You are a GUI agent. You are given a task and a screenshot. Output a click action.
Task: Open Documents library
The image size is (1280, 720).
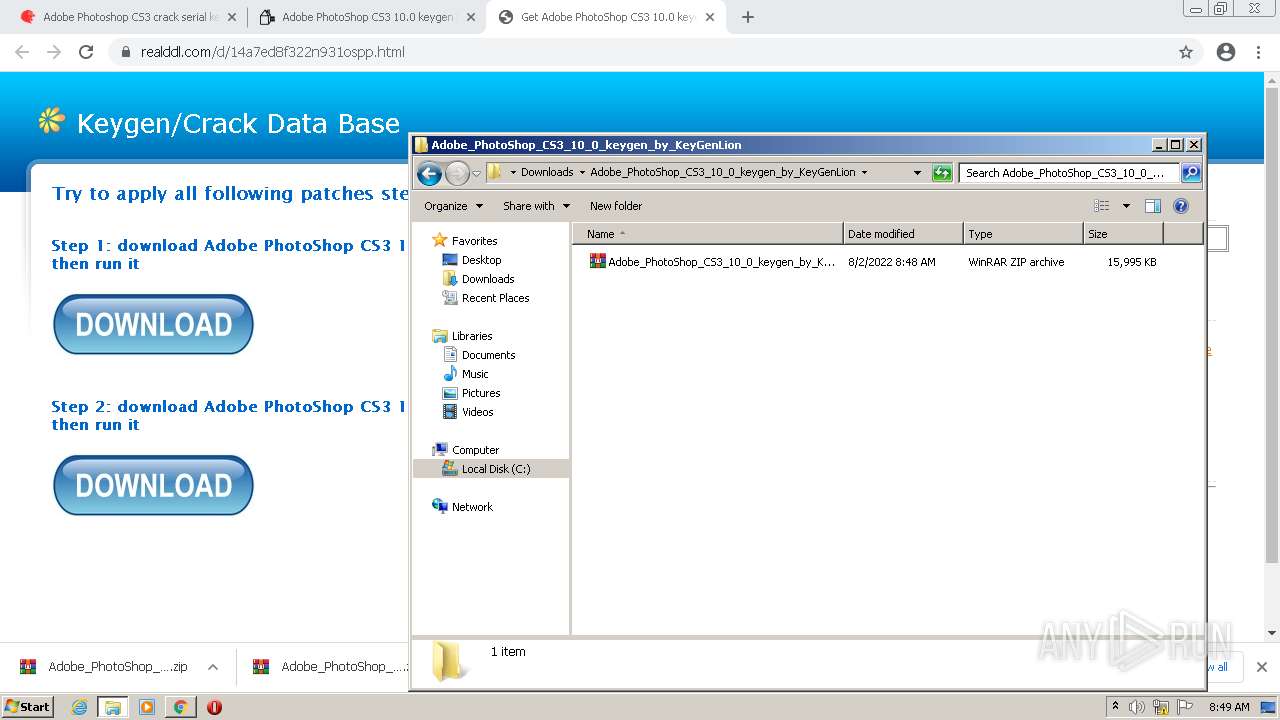[488, 355]
